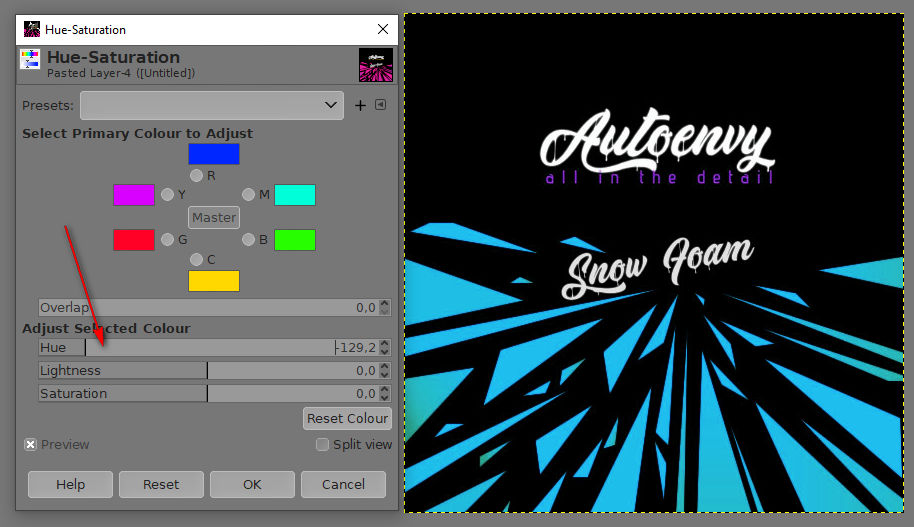Click the Autoenvy image canvas
914x527 pixels.
pos(654,263)
